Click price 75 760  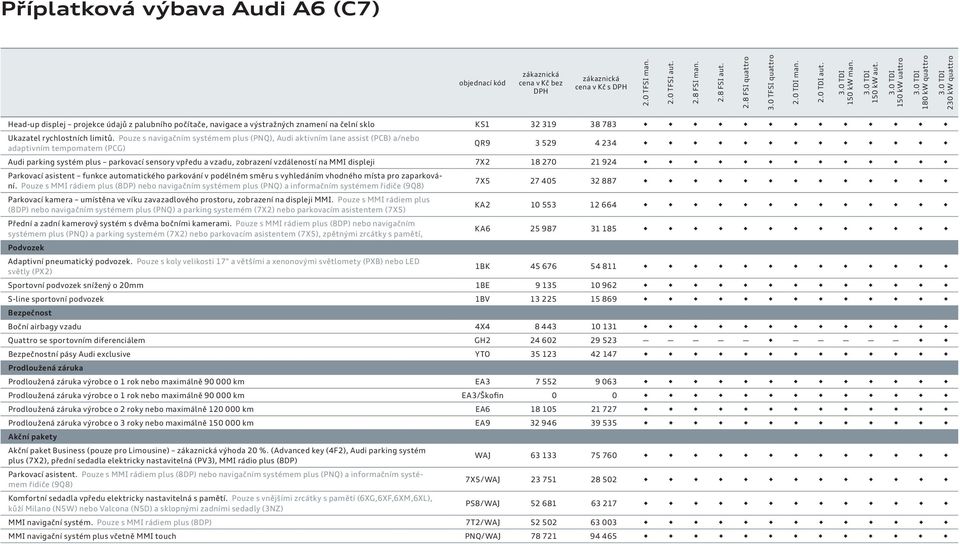603,456
